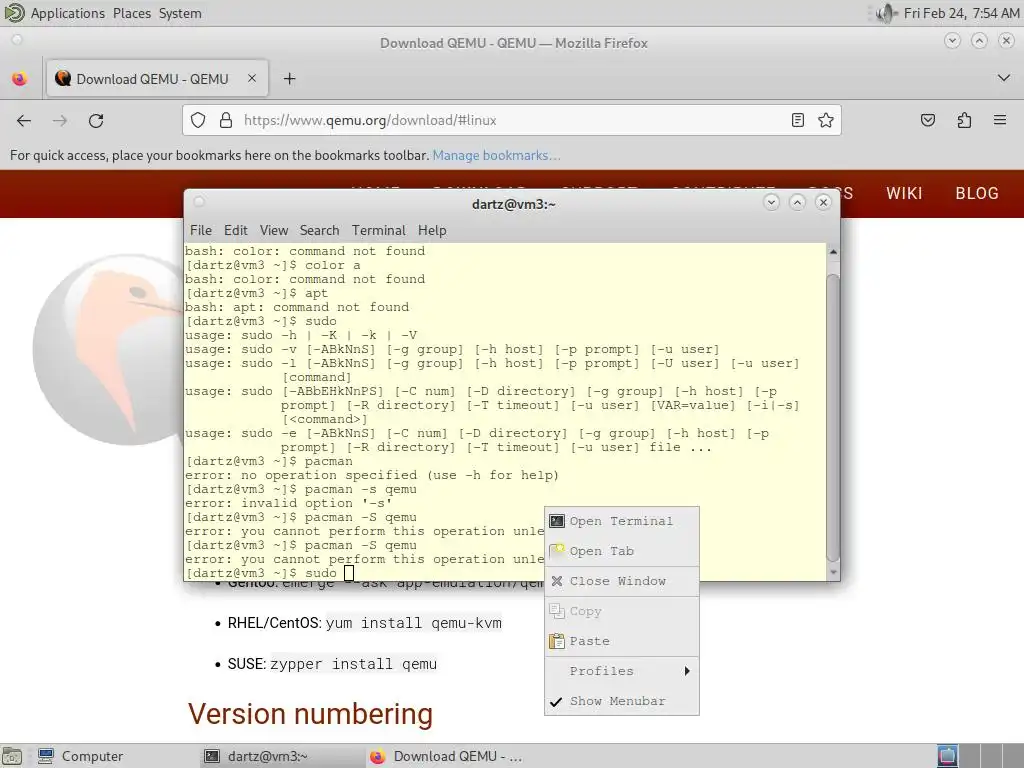
Task: Reload the QEMU download page
Action: [x=96, y=120]
